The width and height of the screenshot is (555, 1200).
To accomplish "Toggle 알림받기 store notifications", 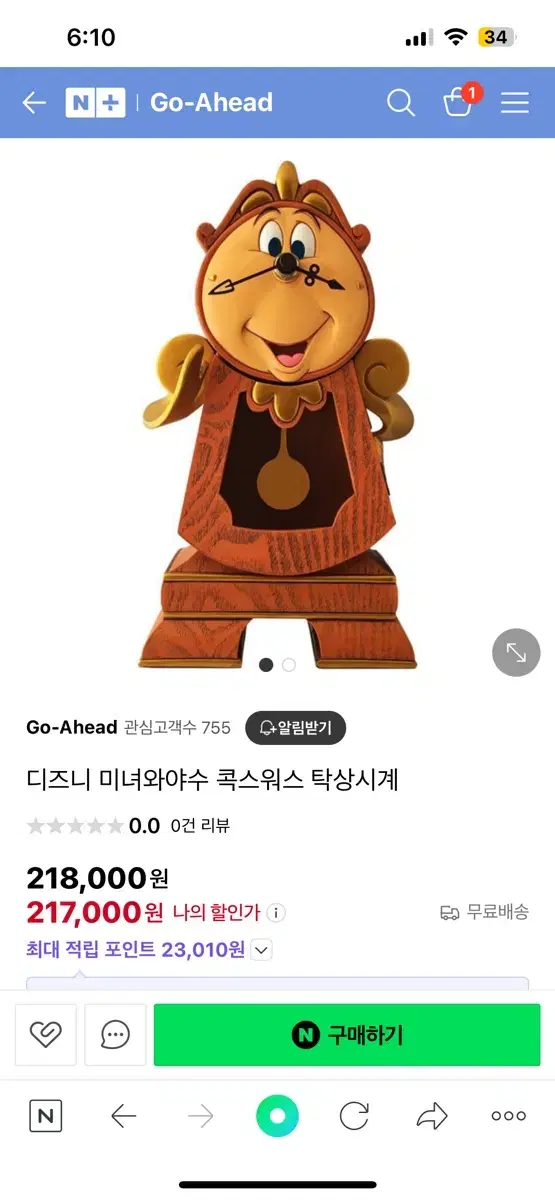I will tap(296, 727).
